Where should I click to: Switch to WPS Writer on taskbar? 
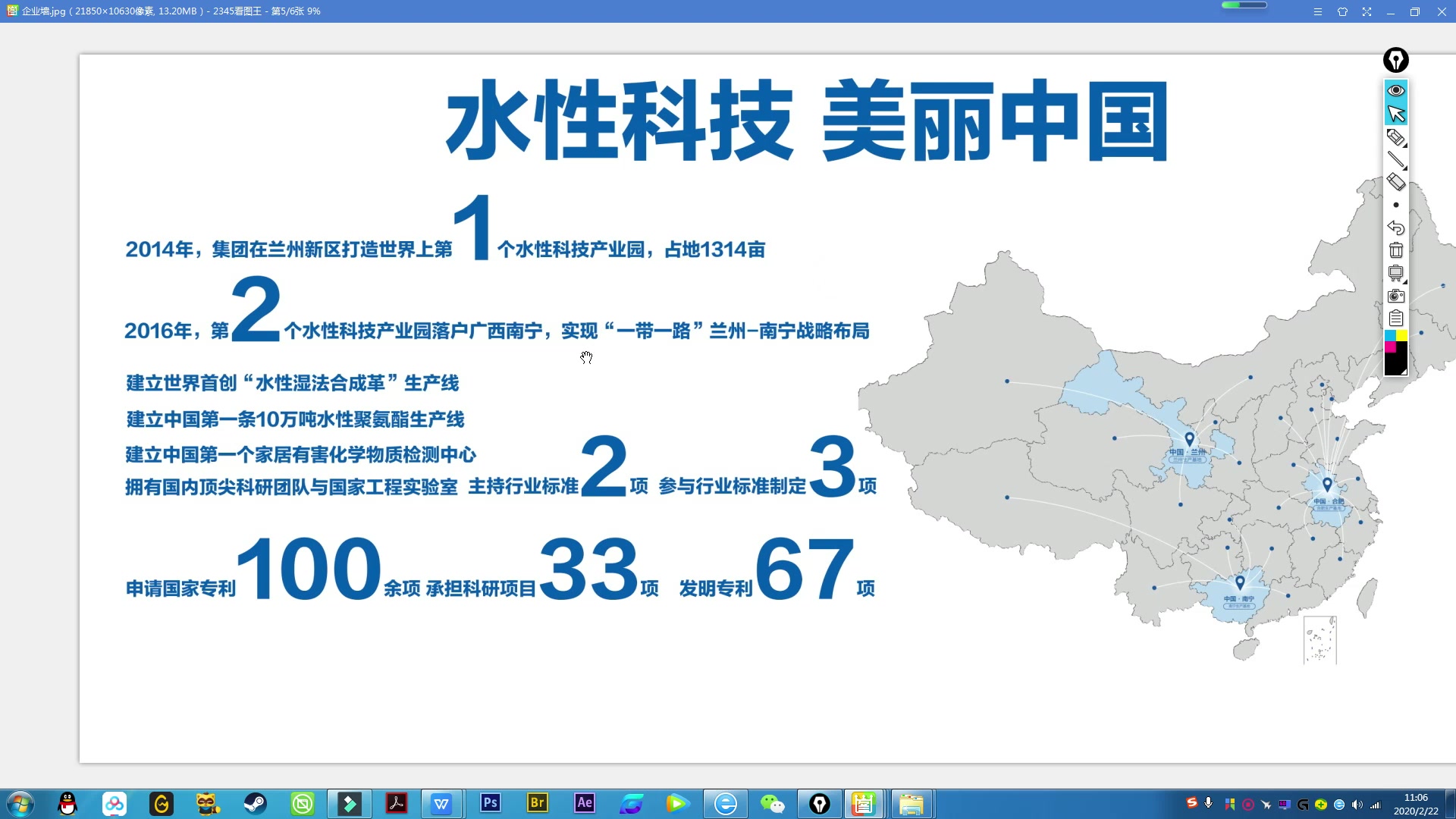(x=441, y=804)
